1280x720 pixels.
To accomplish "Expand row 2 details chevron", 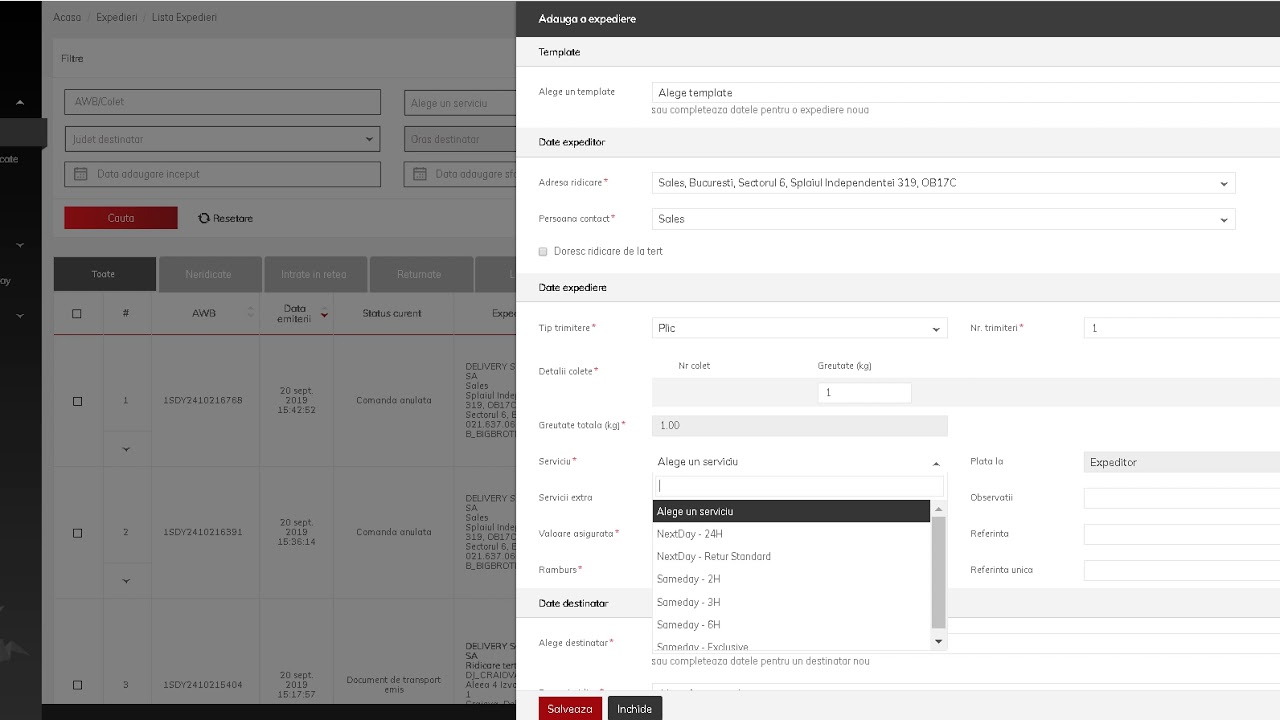I will (x=126, y=581).
